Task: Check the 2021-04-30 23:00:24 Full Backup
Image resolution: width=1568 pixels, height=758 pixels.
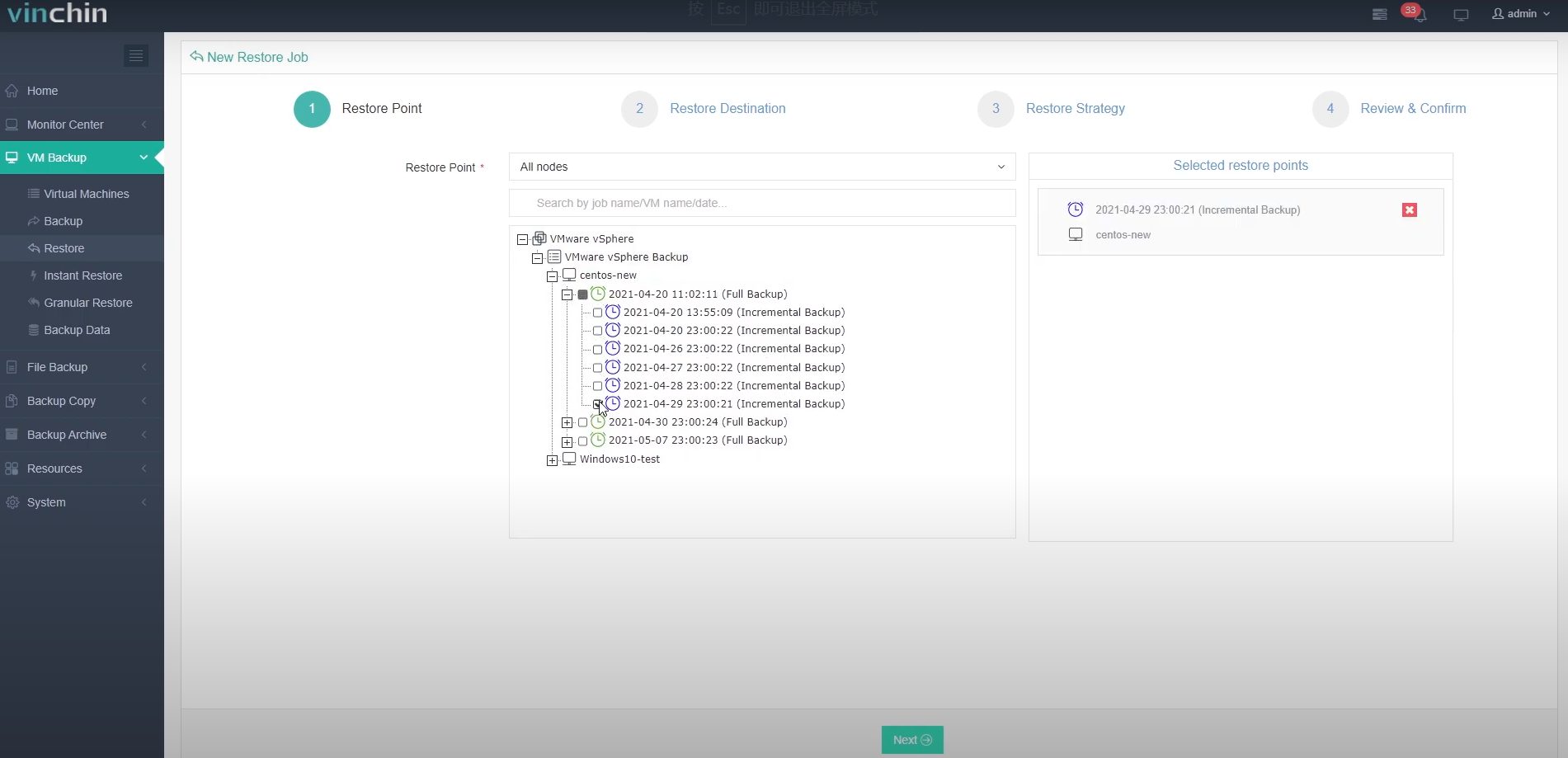Action: point(583,422)
